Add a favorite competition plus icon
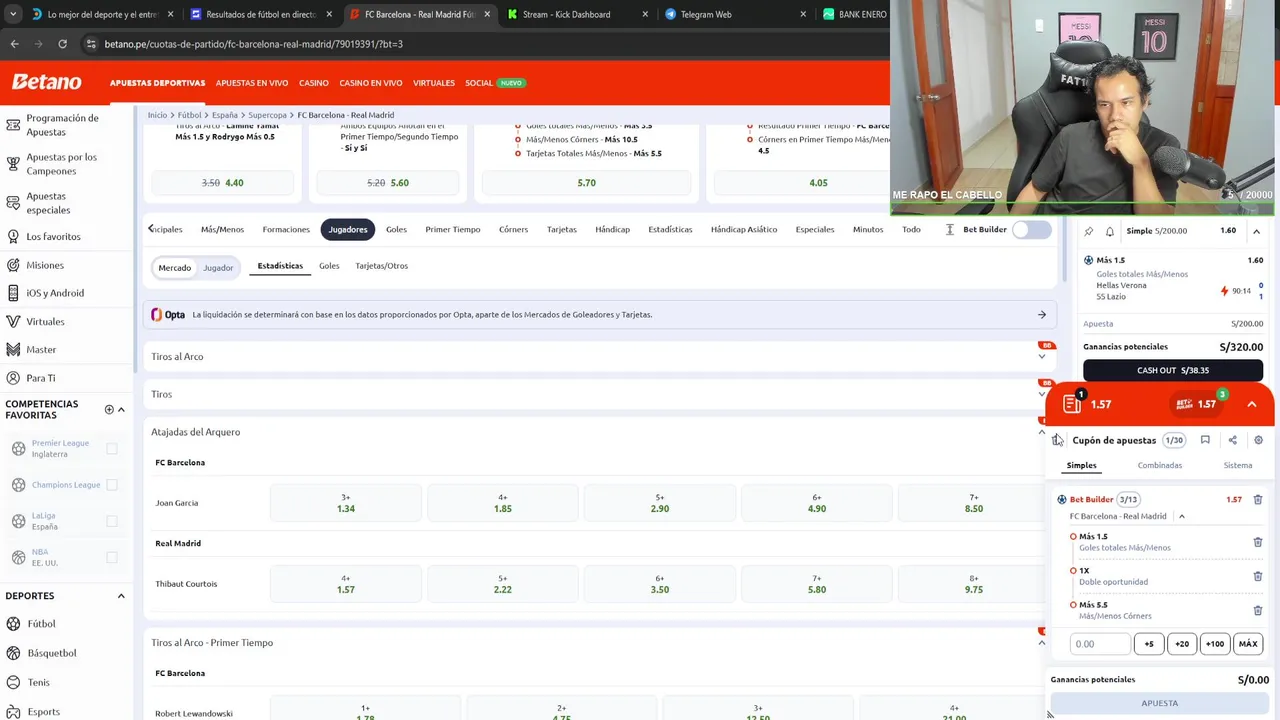Screen dimensions: 1280x720 click(x=109, y=409)
